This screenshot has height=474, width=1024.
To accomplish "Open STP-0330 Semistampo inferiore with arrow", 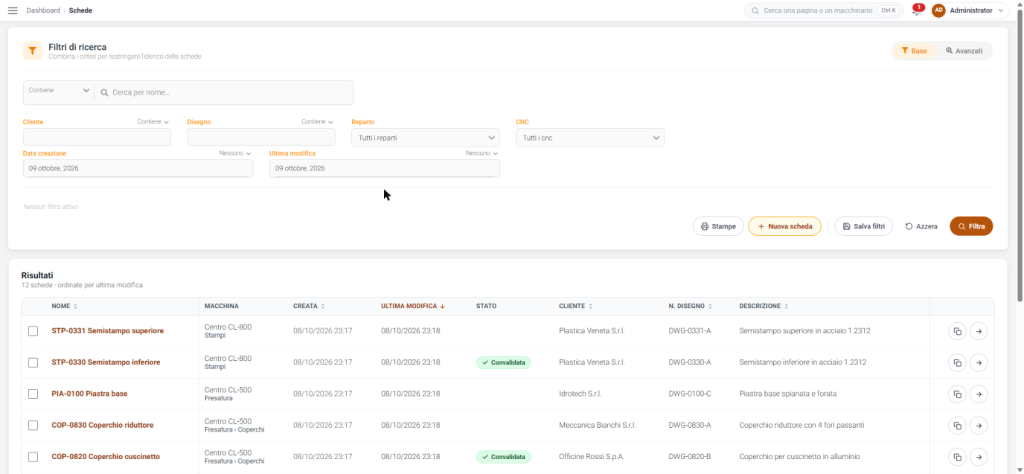I will coord(978,362).
